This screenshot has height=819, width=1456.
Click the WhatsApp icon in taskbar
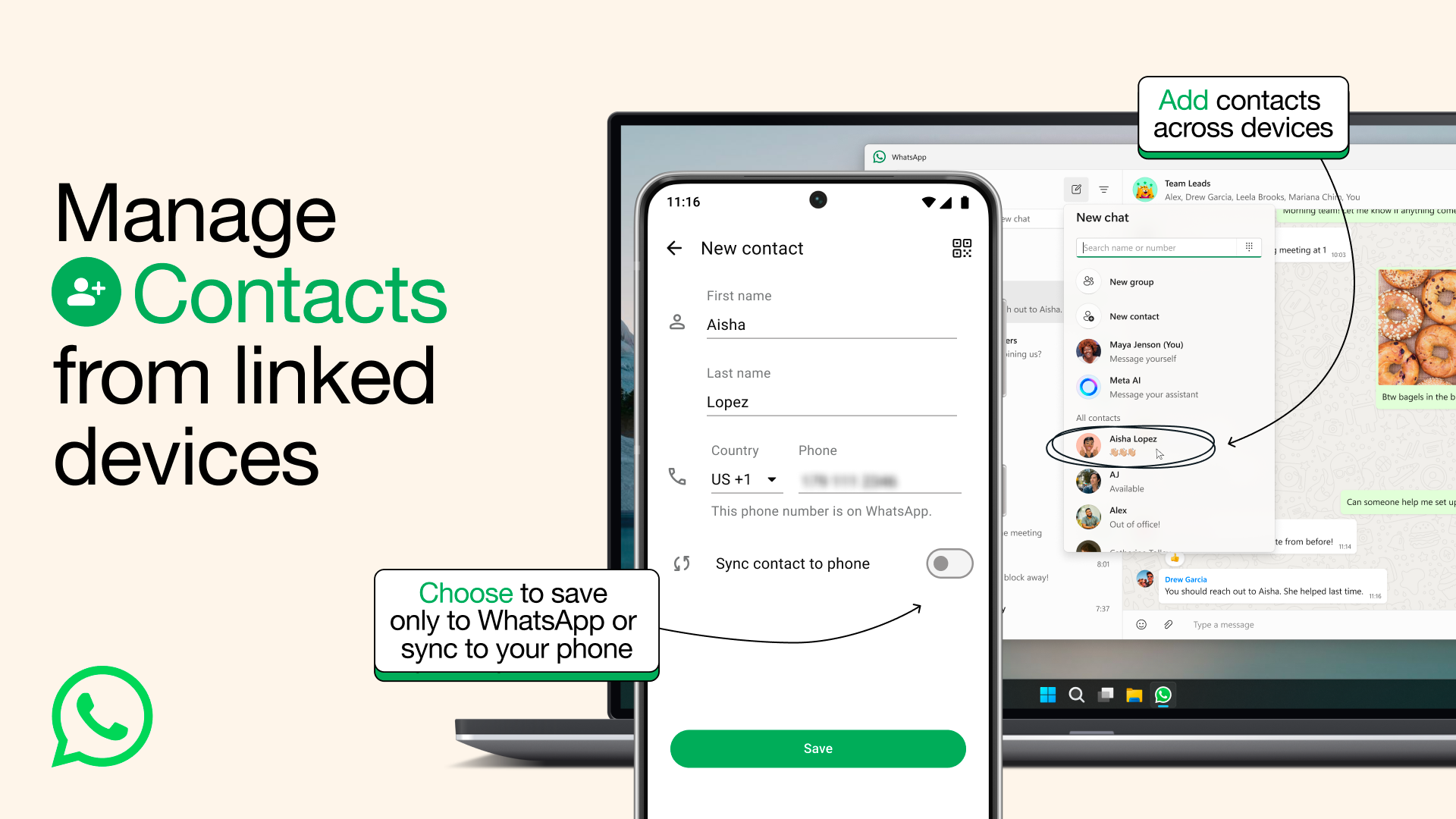pyautogui.click(x=1164, y=694)
